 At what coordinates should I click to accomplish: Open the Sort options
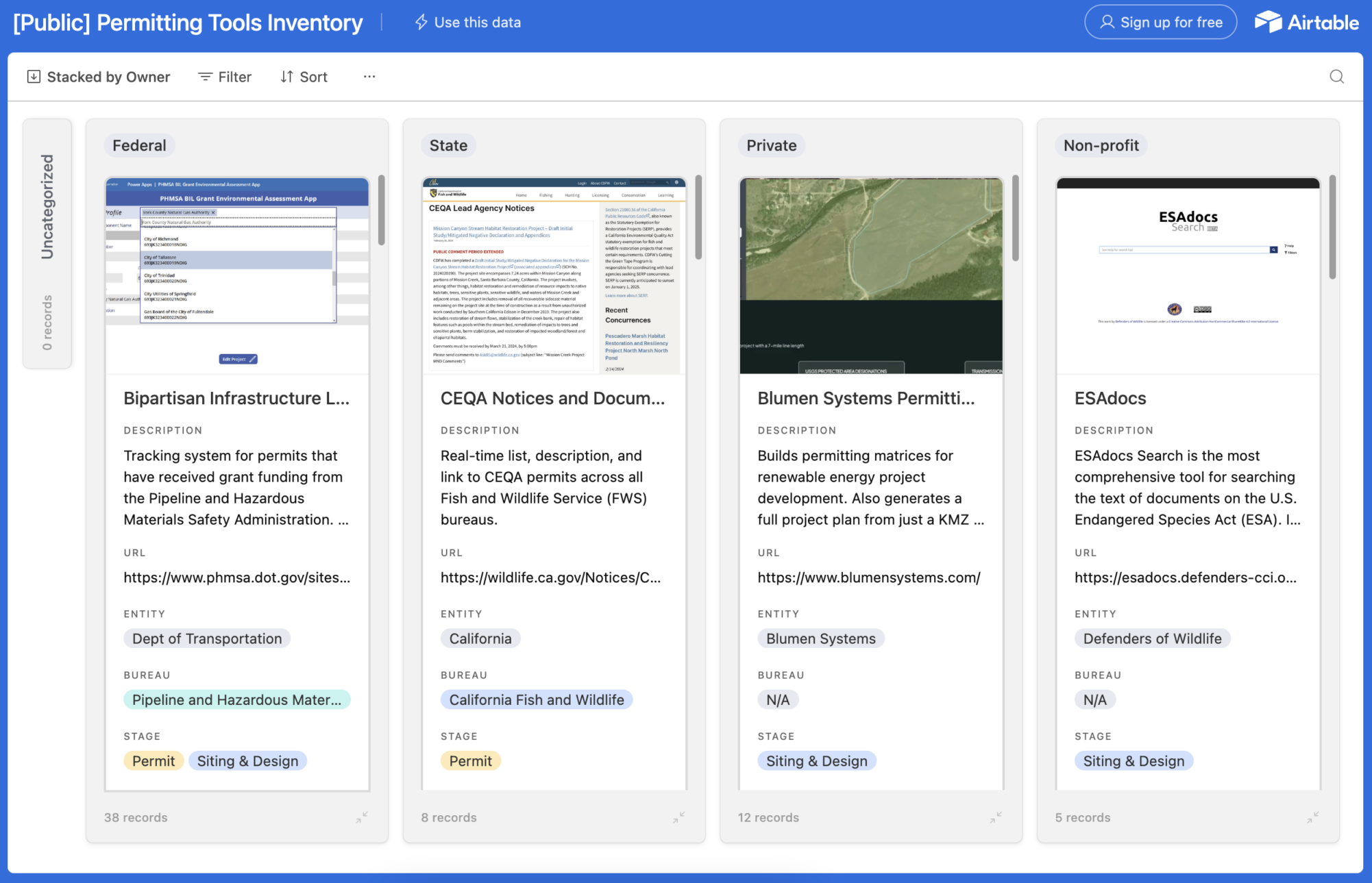[x=304, y=77]
